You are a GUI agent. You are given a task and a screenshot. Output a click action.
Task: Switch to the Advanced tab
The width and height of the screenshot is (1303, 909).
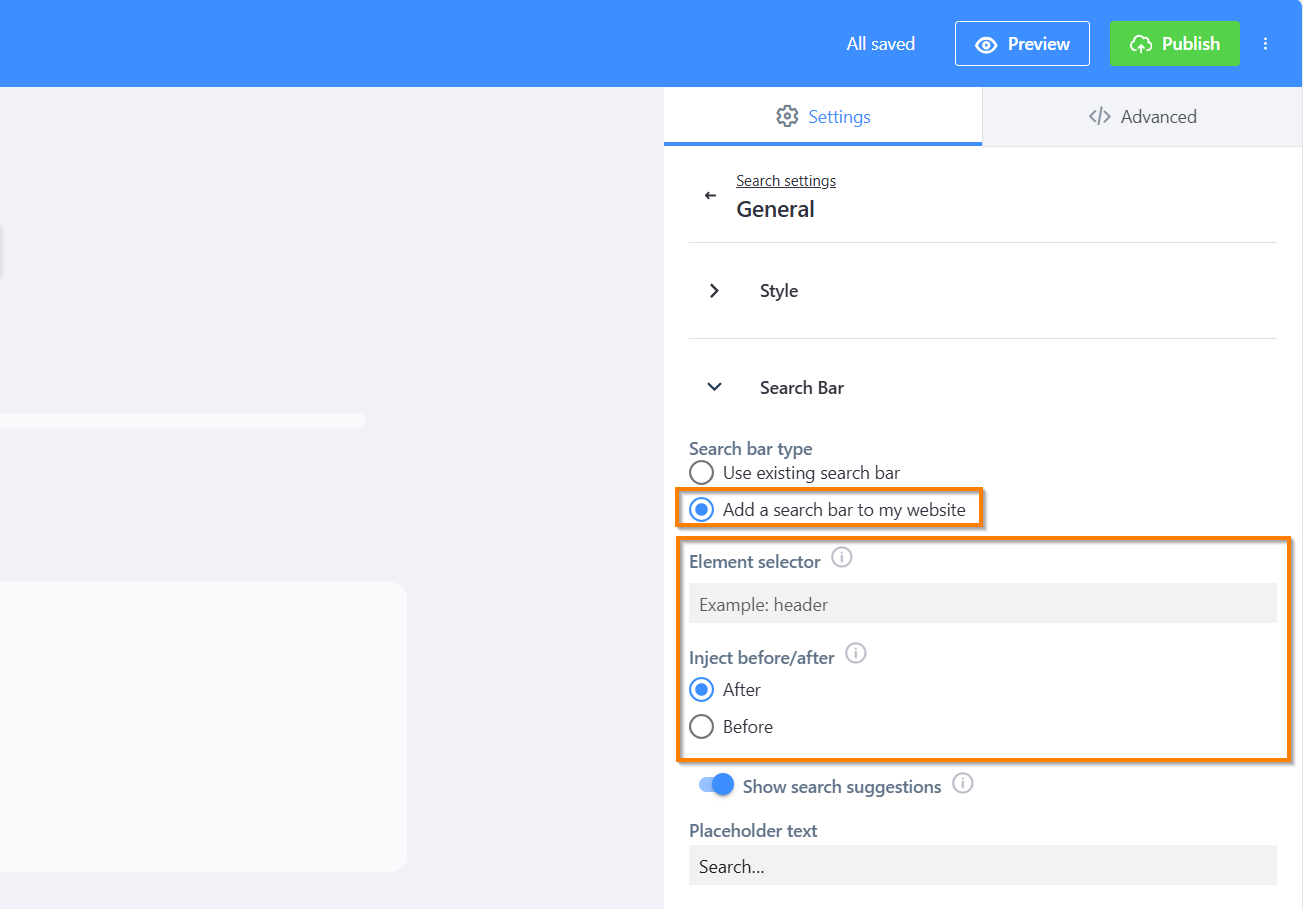click(1143, 116)
